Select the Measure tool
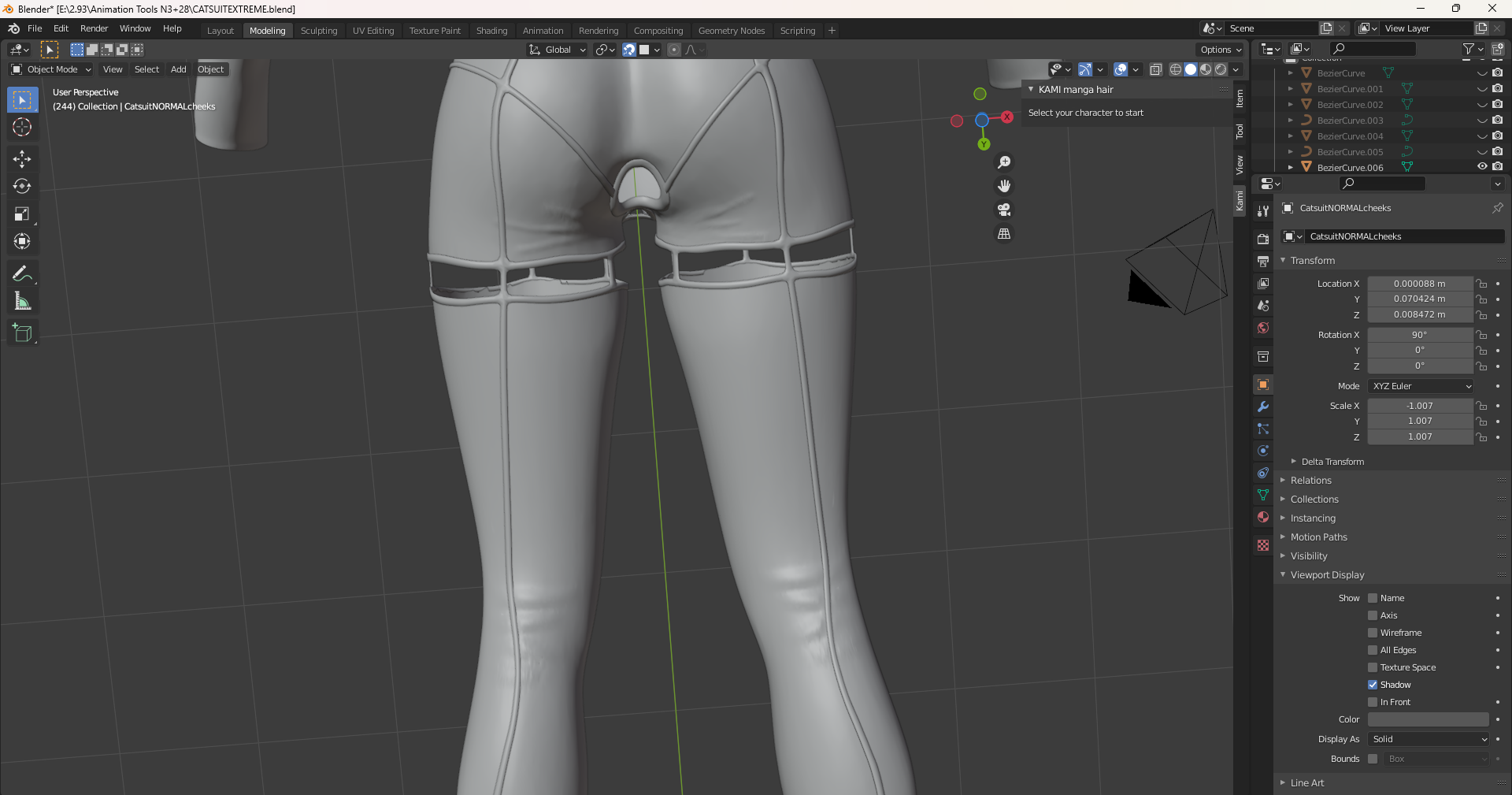Image resolution: width=1512 pixels, height=795 pixels. tap(22, 301)
